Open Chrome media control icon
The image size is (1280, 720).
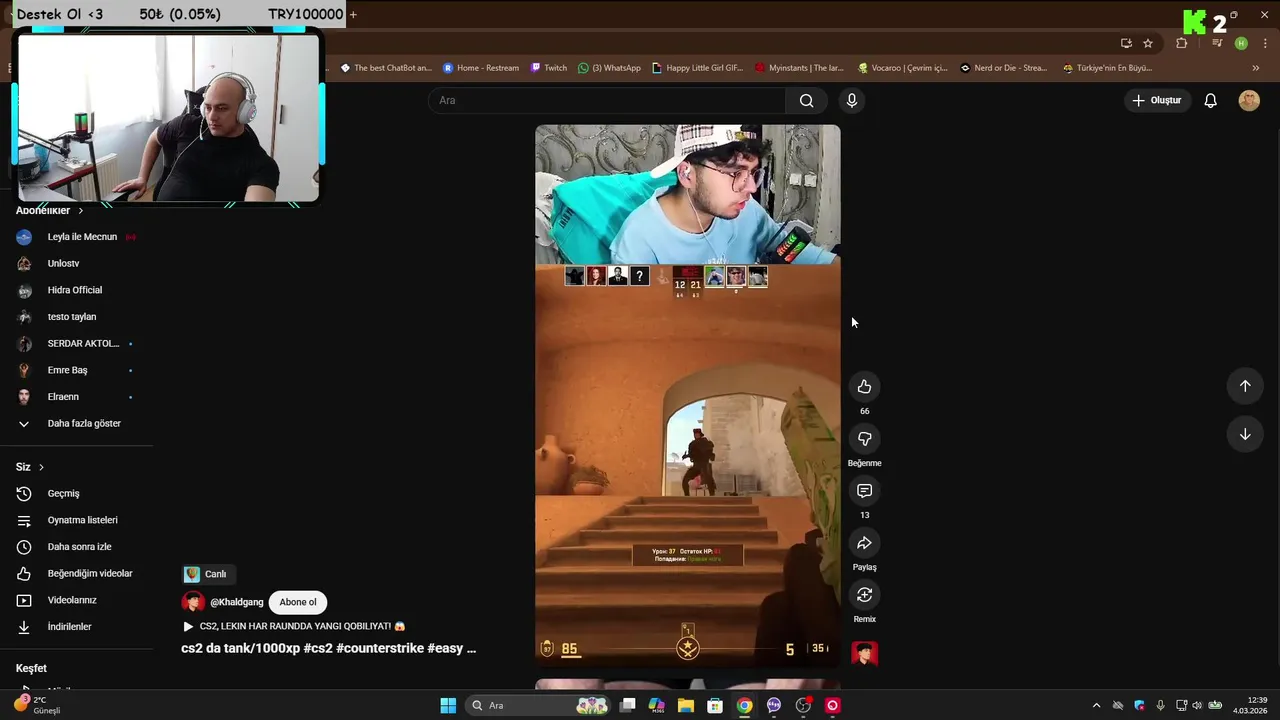tap(1217, 43)
